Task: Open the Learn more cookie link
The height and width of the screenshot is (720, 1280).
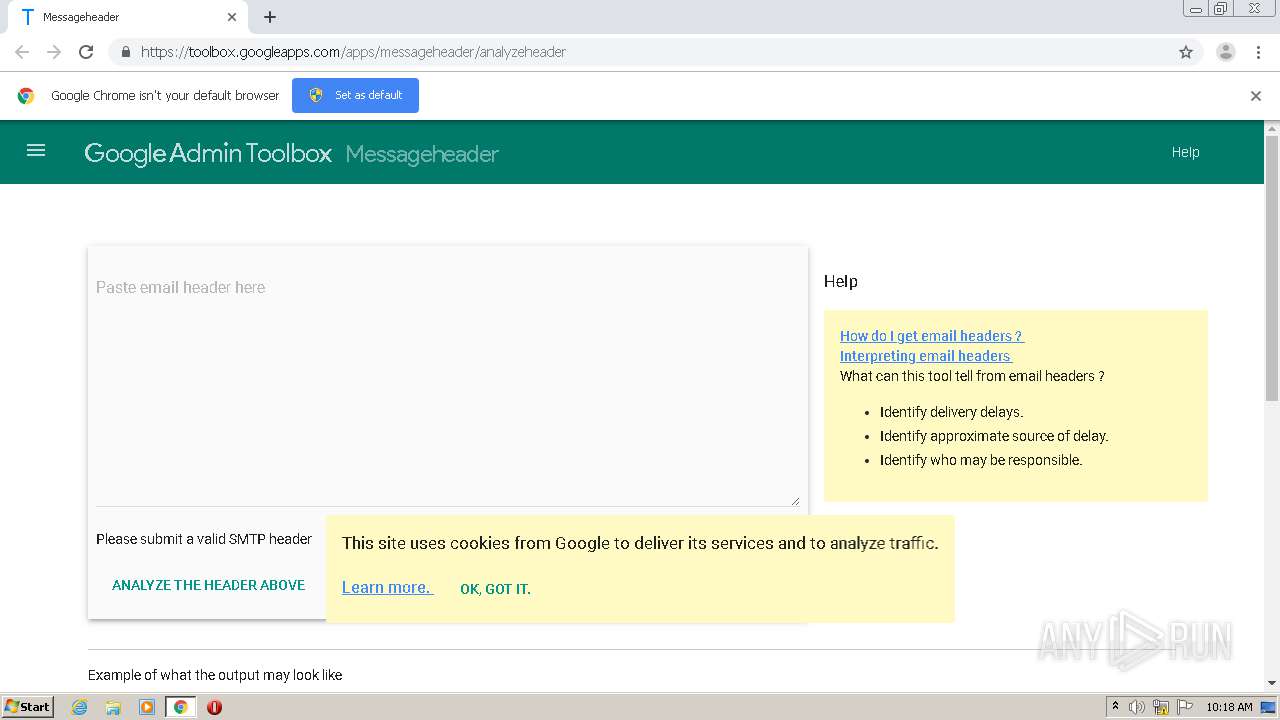Action: pos(387,587)
